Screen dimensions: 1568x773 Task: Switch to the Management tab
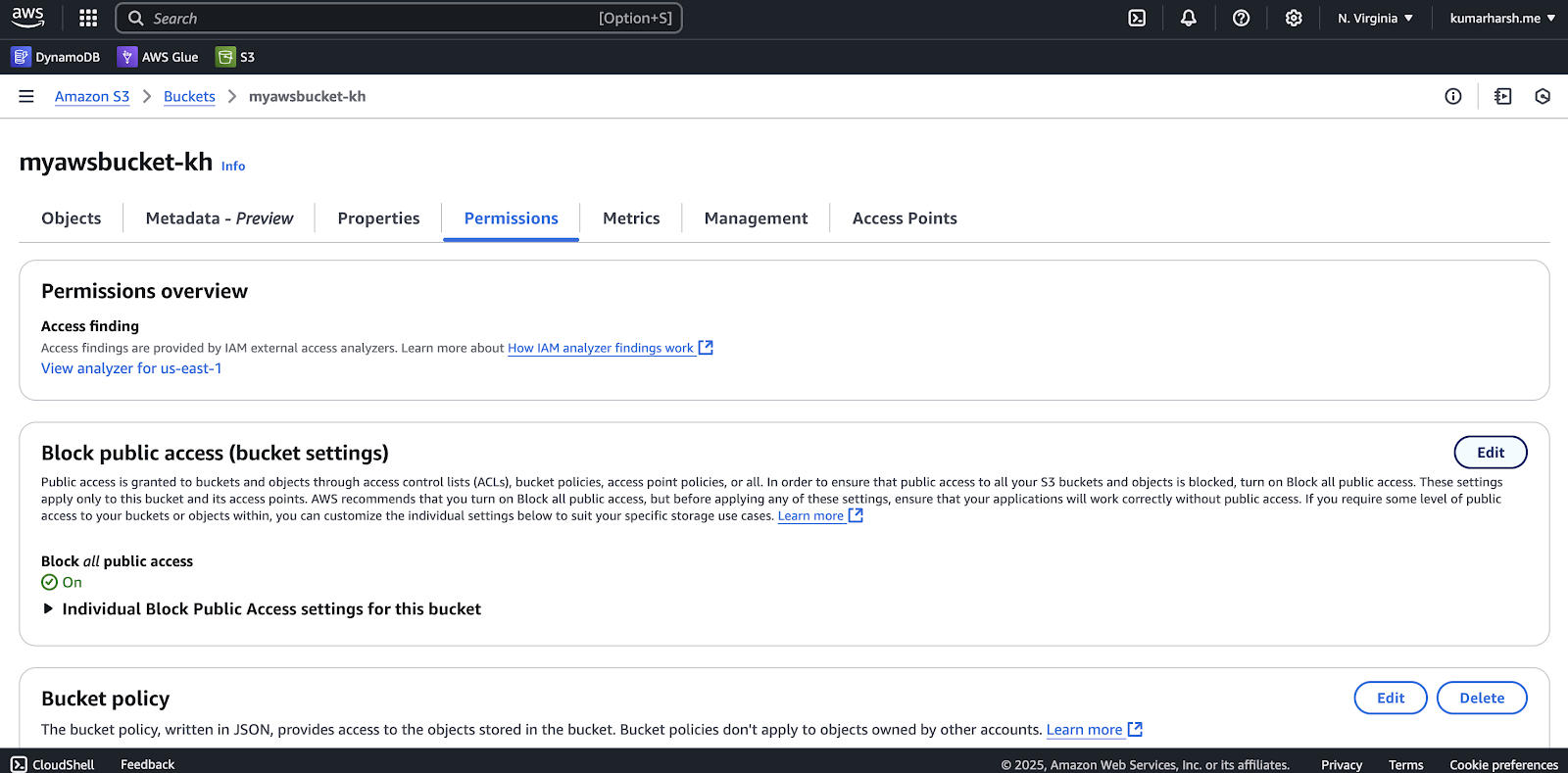(x=756, y=218)
